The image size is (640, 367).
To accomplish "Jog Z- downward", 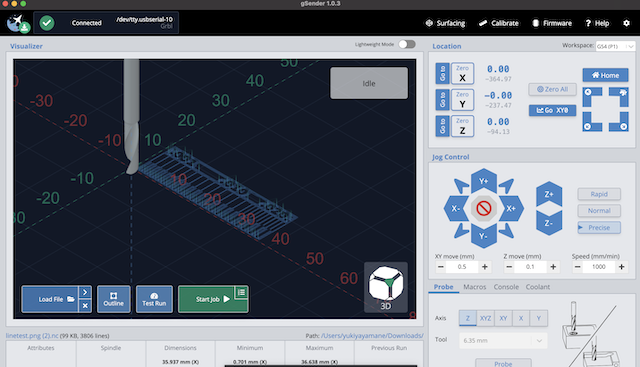I will point(549,223).
